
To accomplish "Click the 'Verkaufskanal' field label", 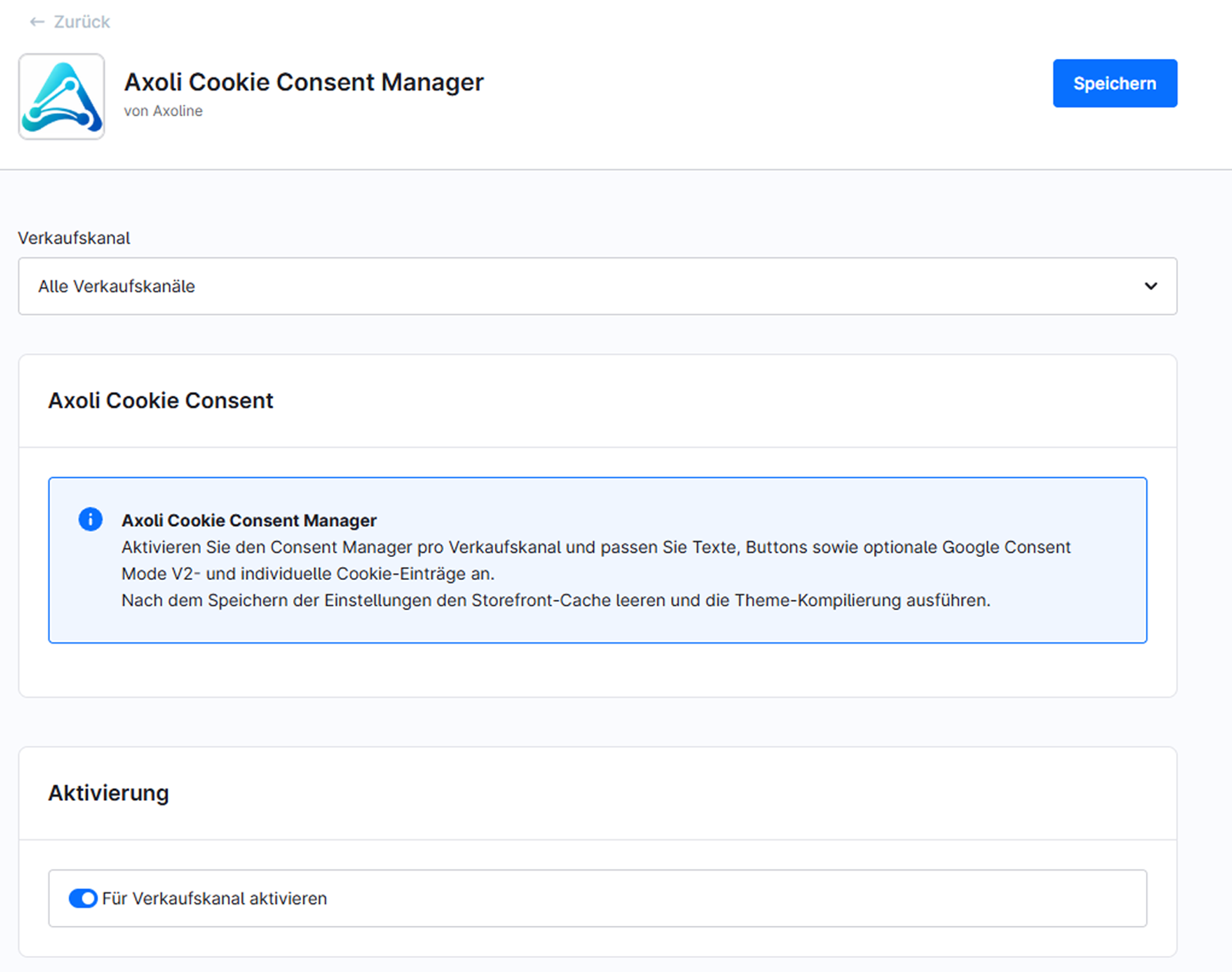I will pos(74,238).
